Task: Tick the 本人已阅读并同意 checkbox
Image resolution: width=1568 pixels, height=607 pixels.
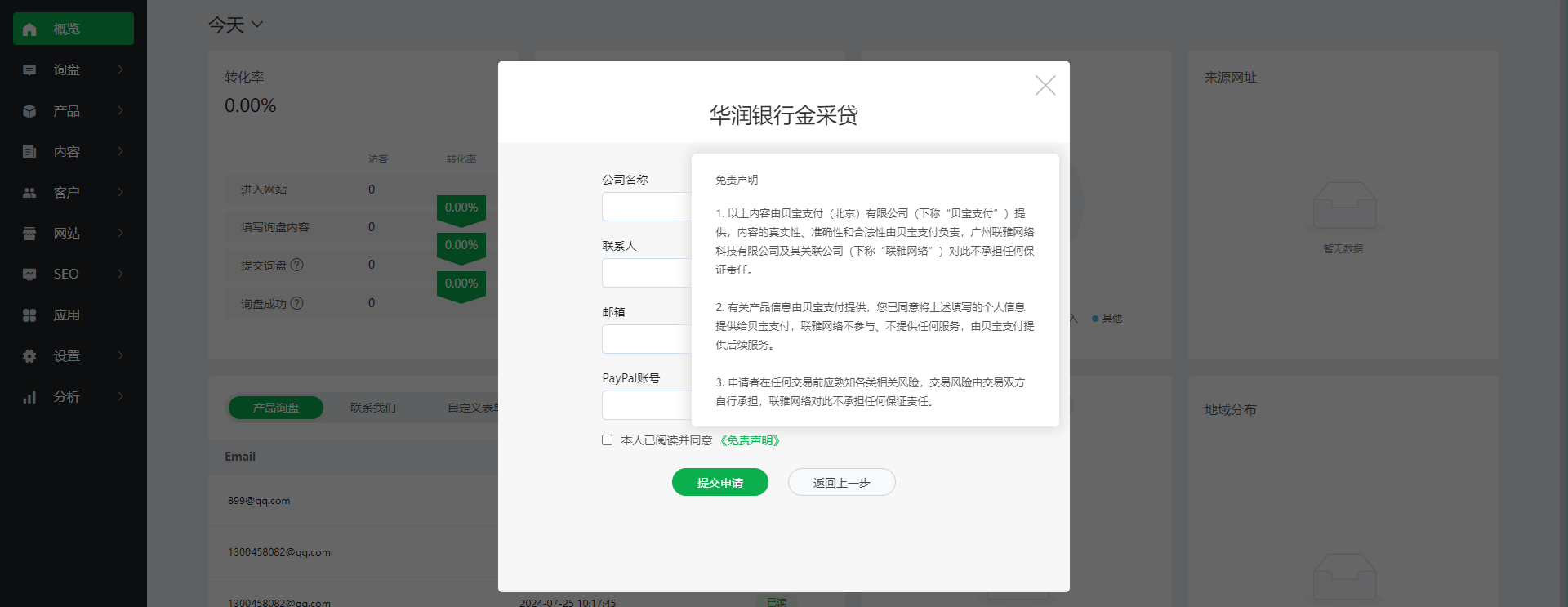Action: click(x=607, y=440)
